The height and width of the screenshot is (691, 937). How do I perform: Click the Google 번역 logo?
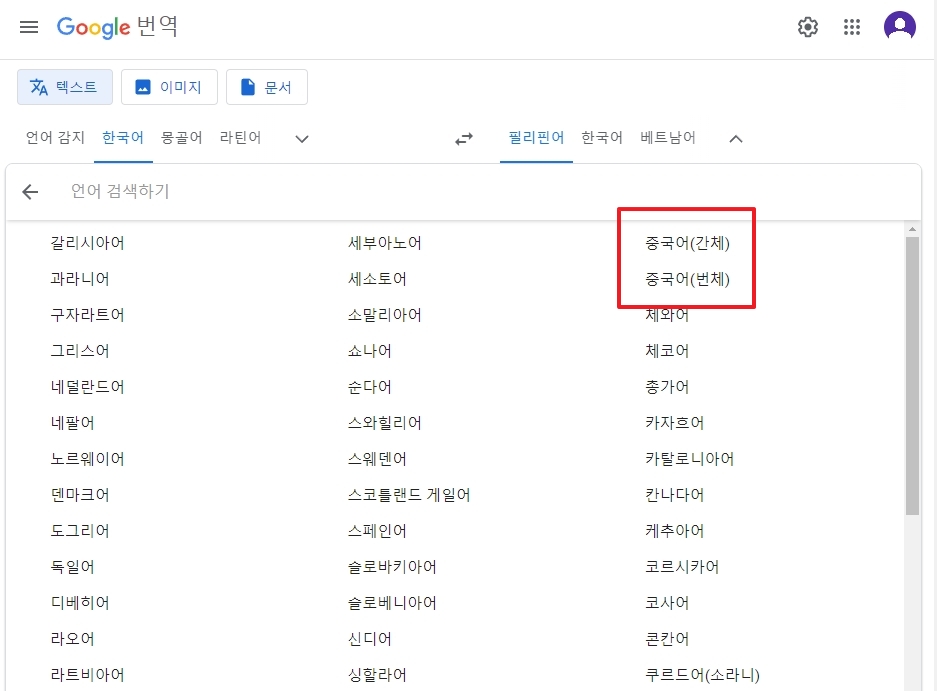click(117, 27)
